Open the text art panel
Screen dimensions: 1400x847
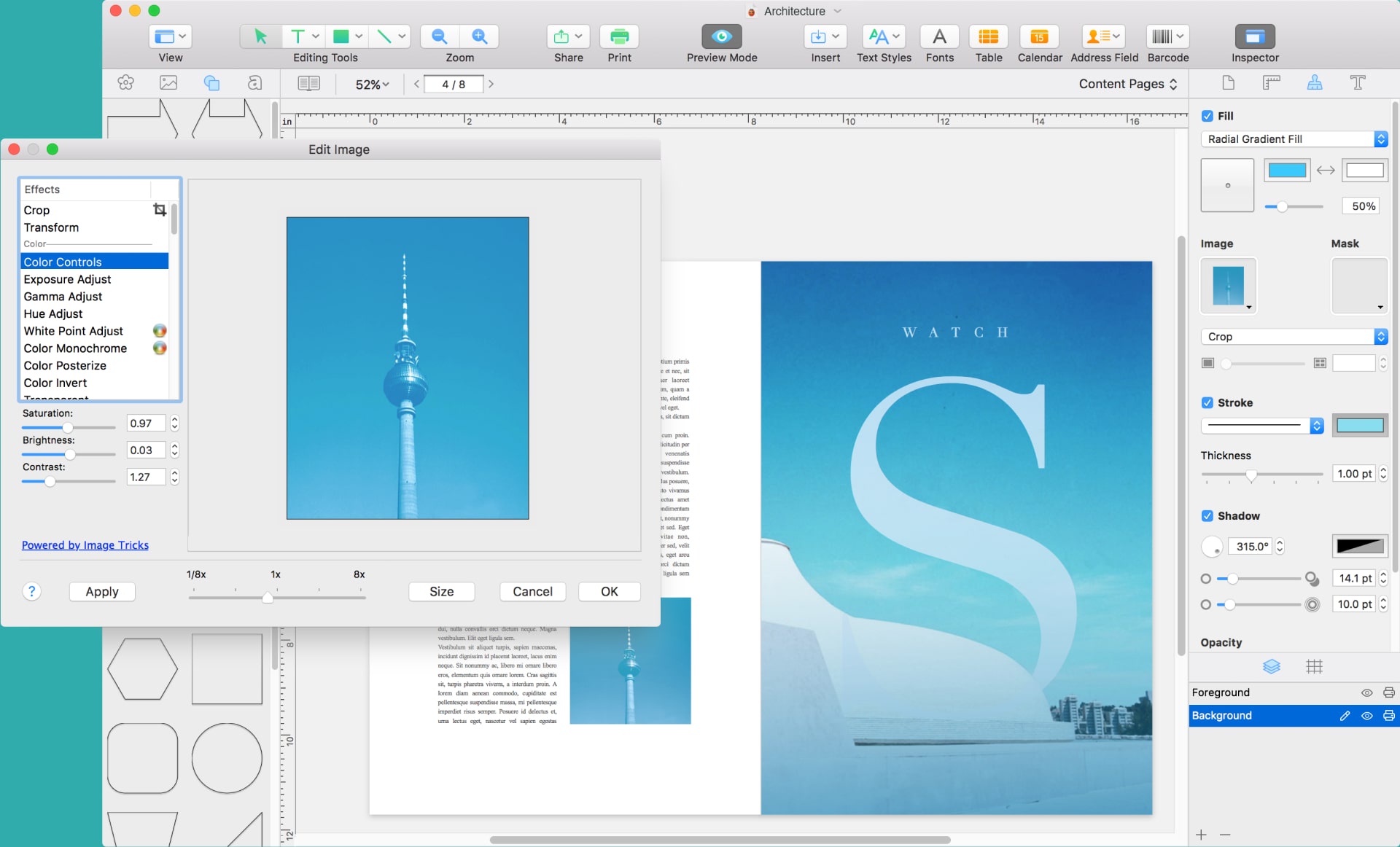pyautogui.click(x=254, y=83)
